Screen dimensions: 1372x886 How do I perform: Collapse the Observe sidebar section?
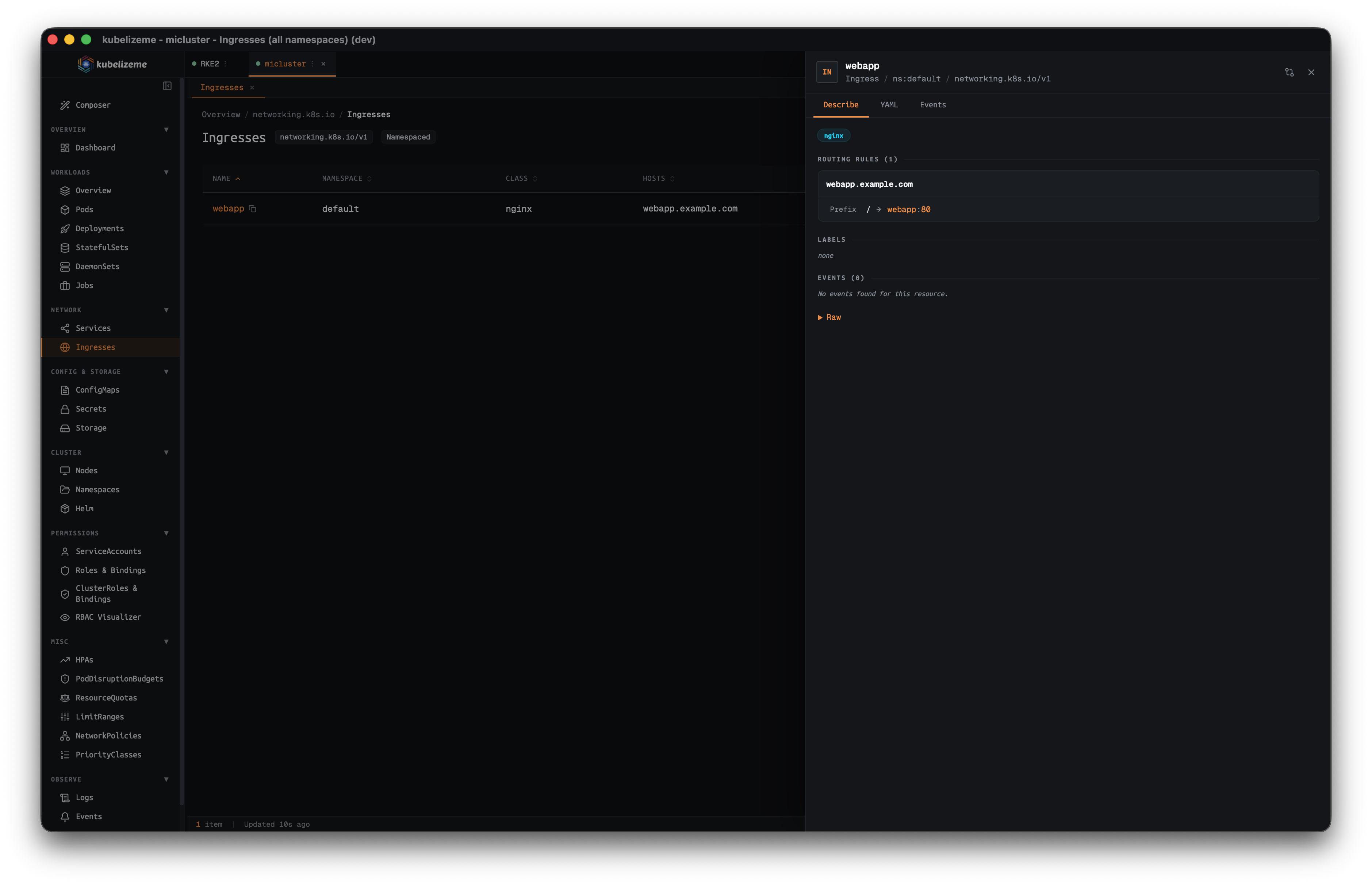(x=166, y=780)
